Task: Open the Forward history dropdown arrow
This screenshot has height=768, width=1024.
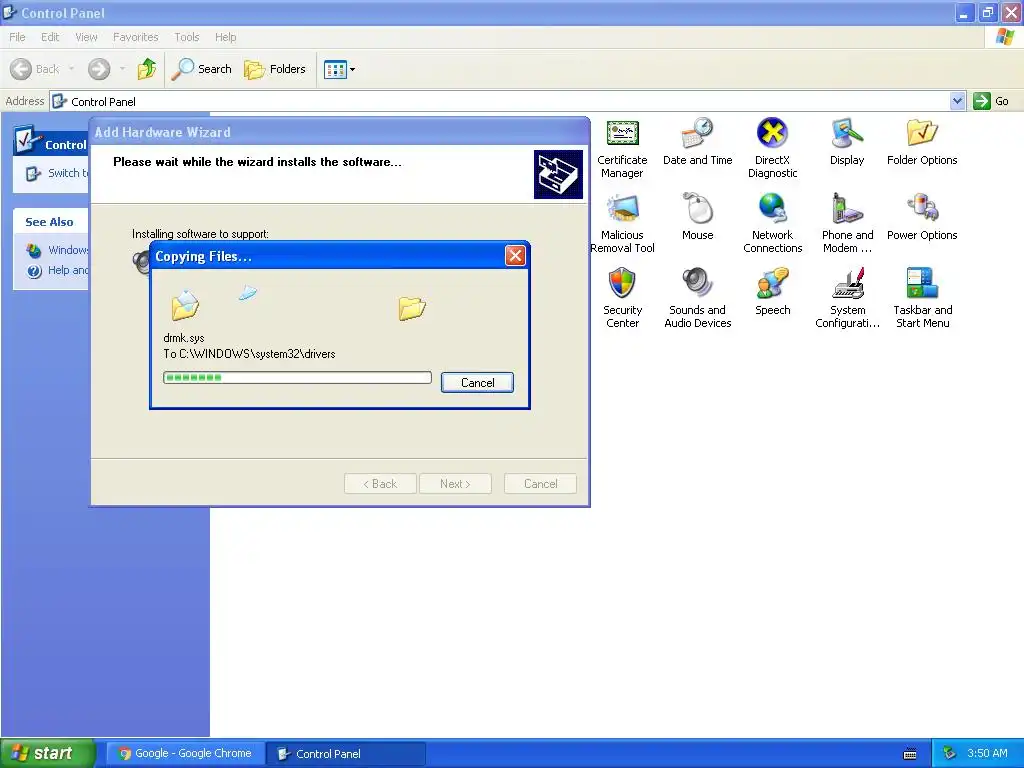Action: [122, 69]
